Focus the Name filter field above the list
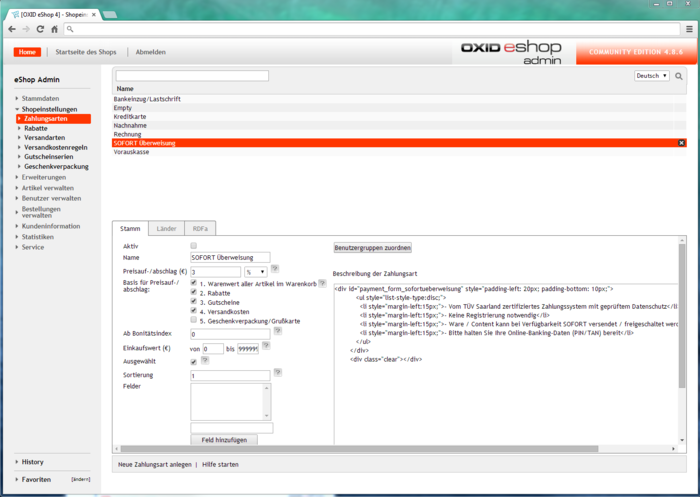 click(192, 75)
